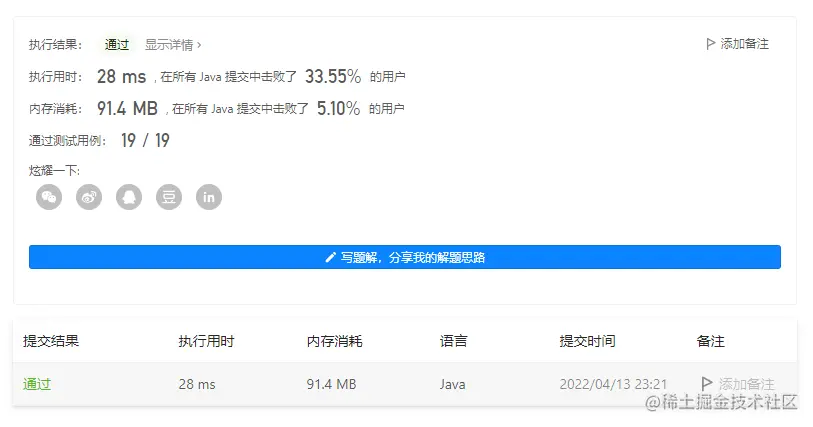Click the 提交时间 column header
Viewport: 813px width, 427px height.
(587, 341)
